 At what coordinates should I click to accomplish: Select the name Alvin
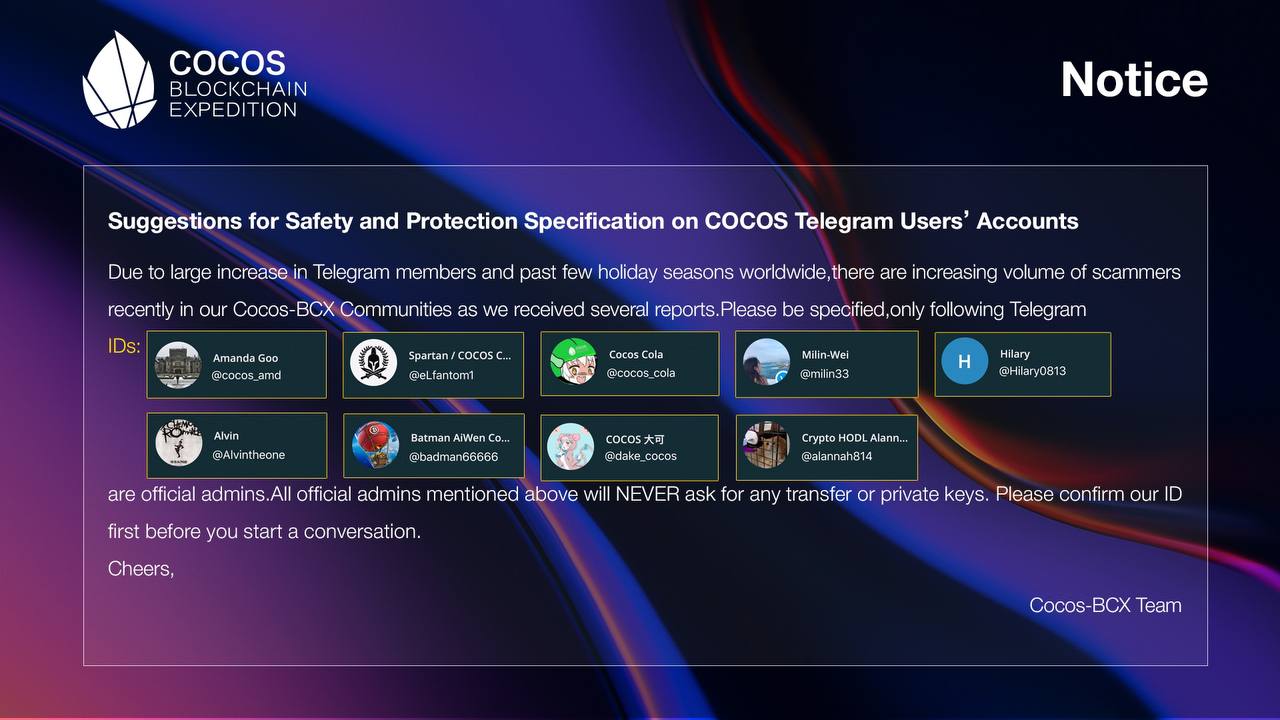226,436
